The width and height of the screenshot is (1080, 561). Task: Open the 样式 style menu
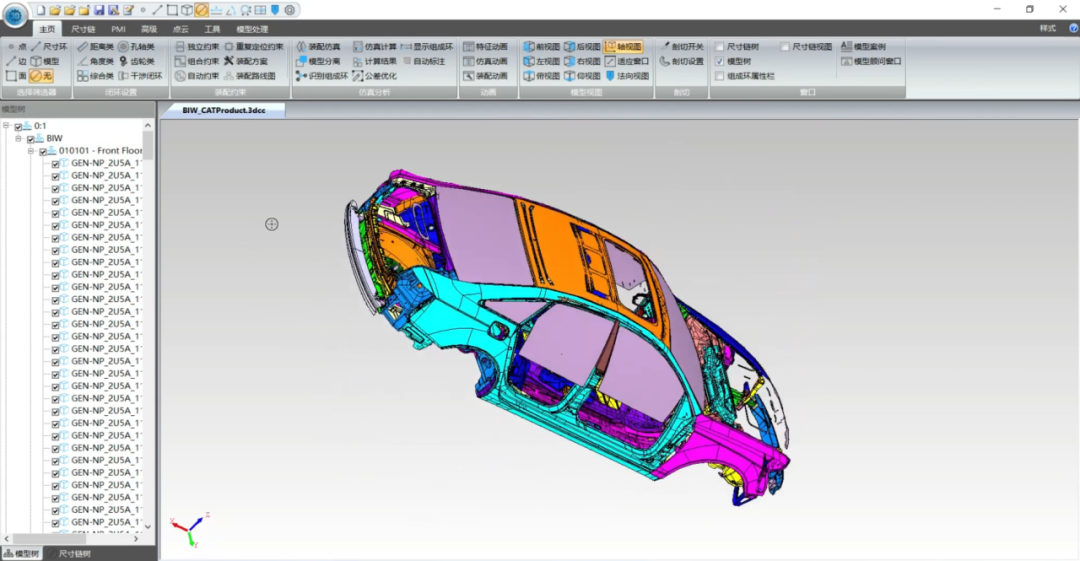click(1048, 28)
